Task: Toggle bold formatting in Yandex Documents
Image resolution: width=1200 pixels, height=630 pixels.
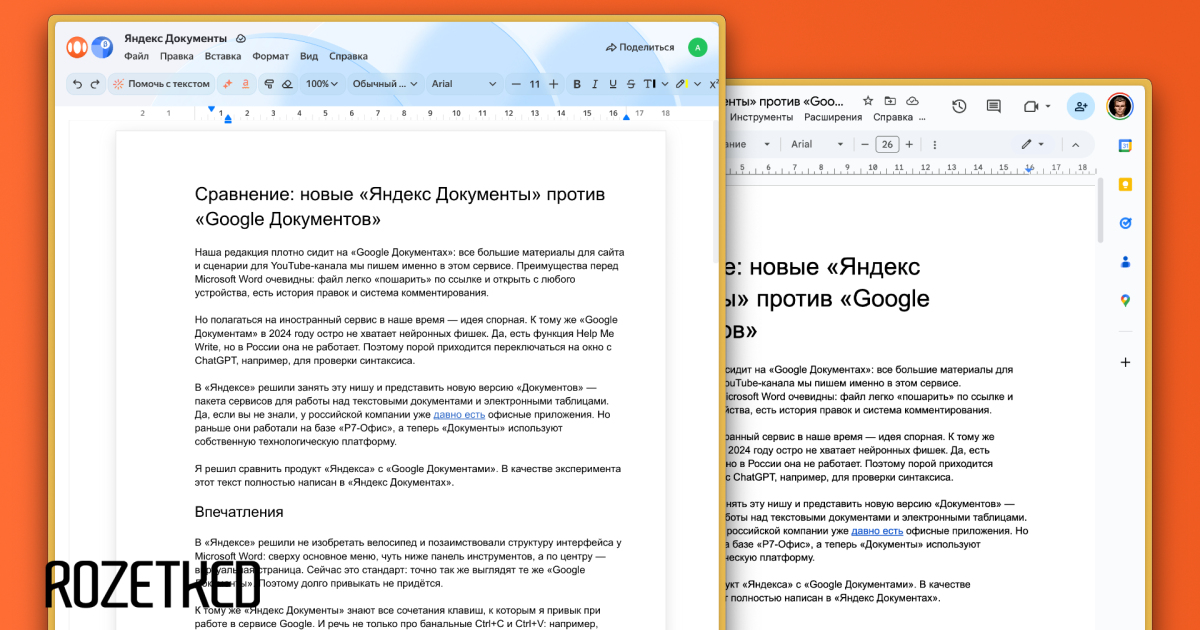Action: click(x=577, y=84)
